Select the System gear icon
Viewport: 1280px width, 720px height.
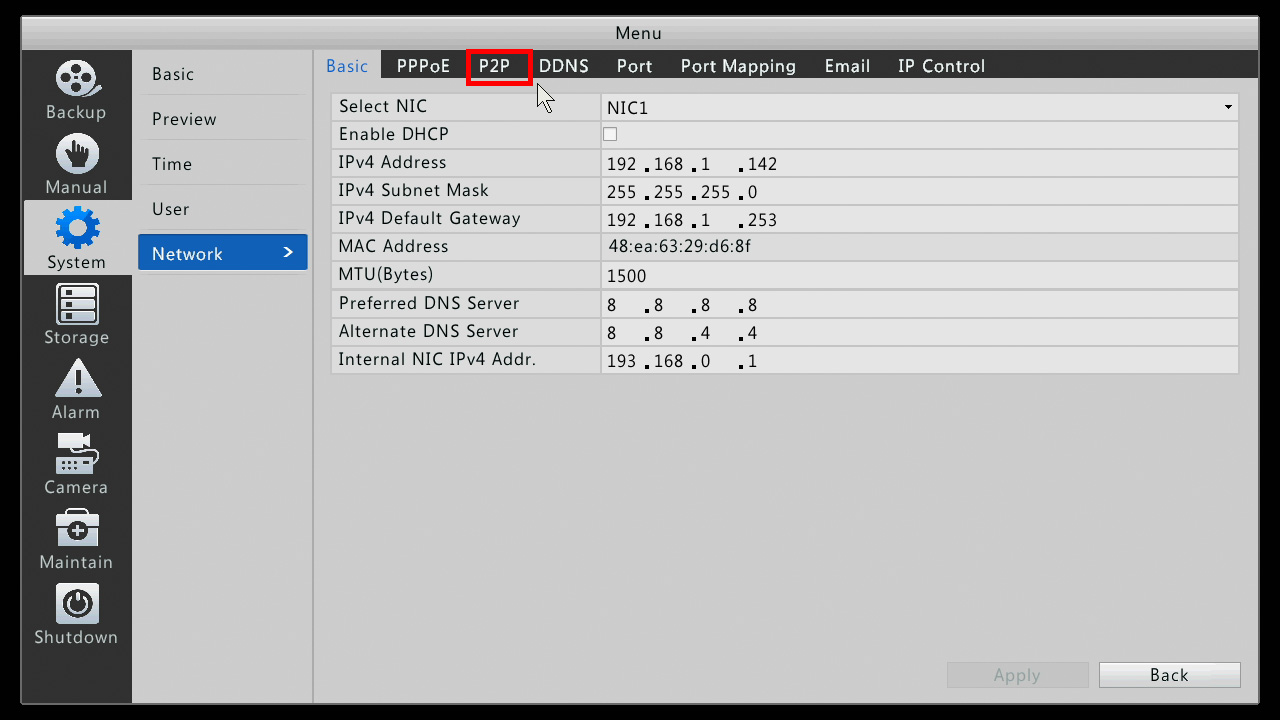pyautogui.click(x=77, y=229)
